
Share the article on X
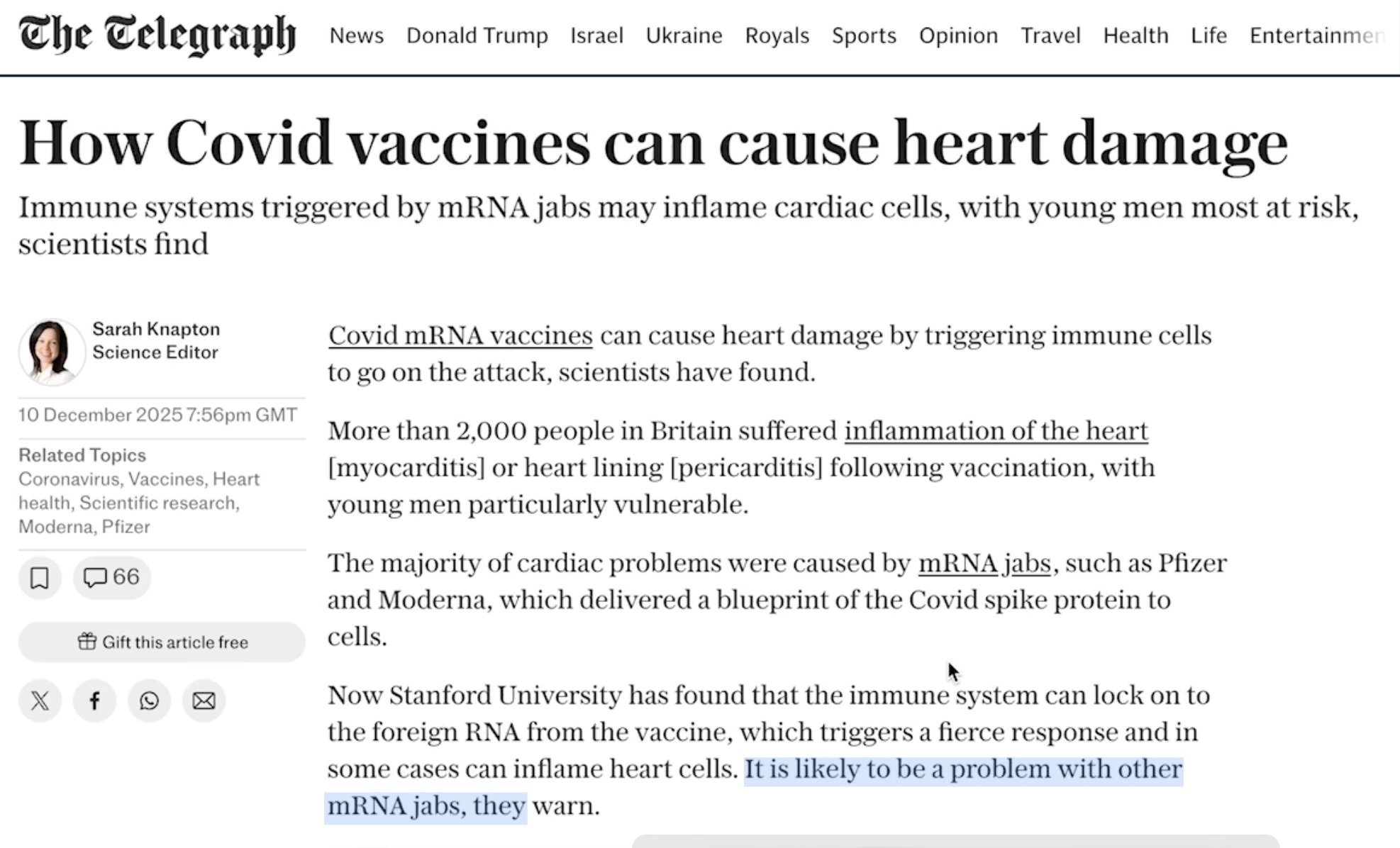coord(40,701)
